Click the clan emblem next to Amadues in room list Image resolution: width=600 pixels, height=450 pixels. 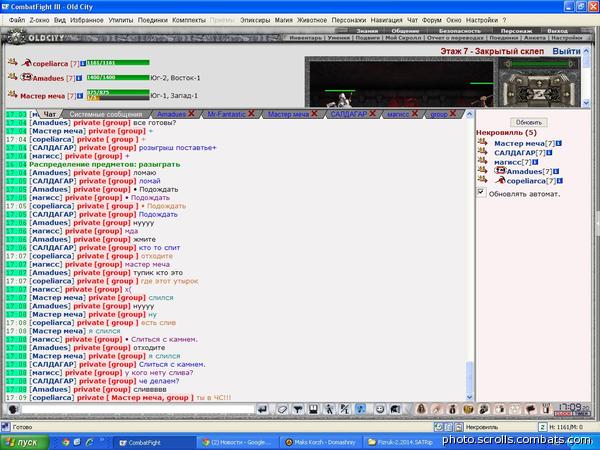[x=500, y=171]
